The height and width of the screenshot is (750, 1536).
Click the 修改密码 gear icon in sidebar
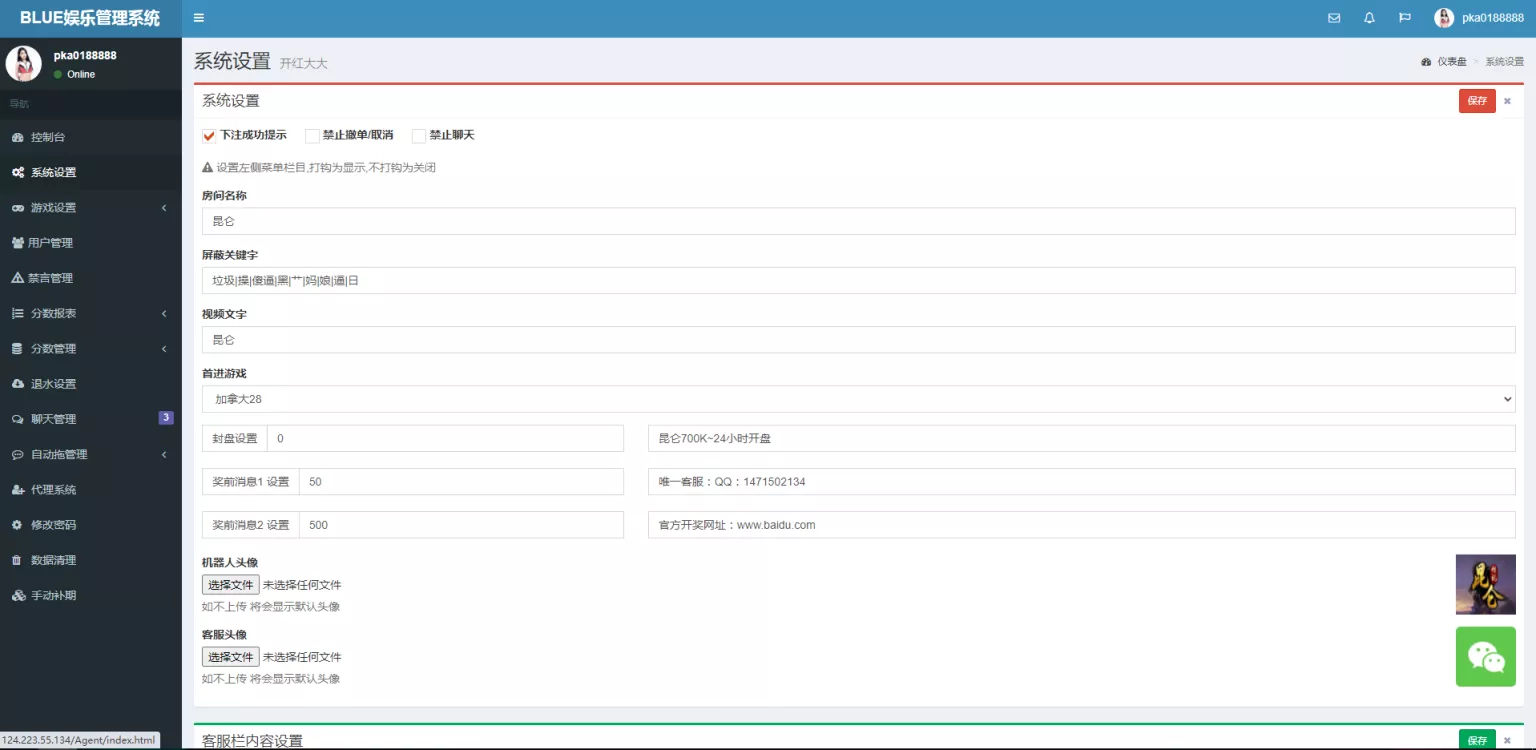coord(17,525)
